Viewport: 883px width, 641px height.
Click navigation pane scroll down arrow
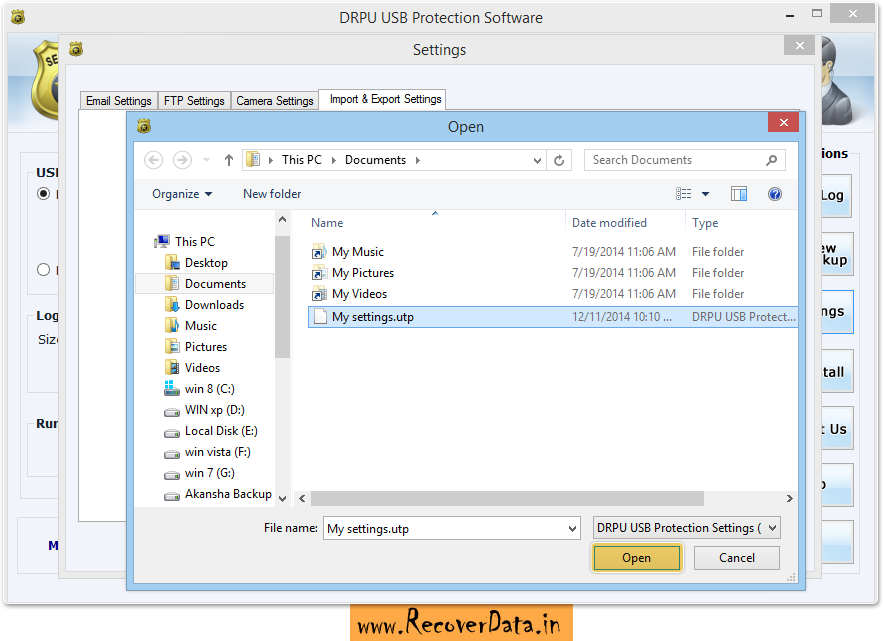coord(283,498)
